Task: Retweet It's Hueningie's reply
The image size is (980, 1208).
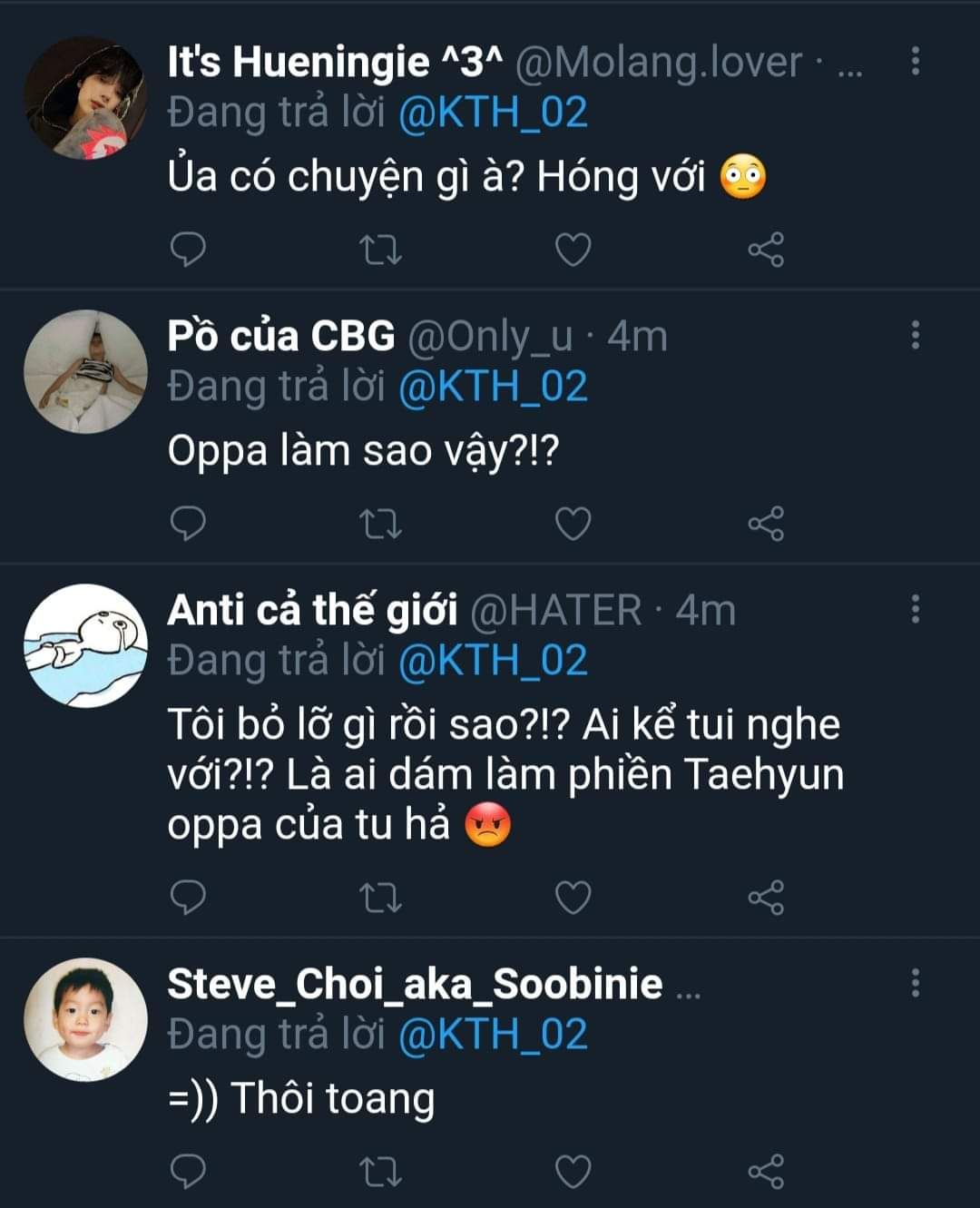Action: 381,249
